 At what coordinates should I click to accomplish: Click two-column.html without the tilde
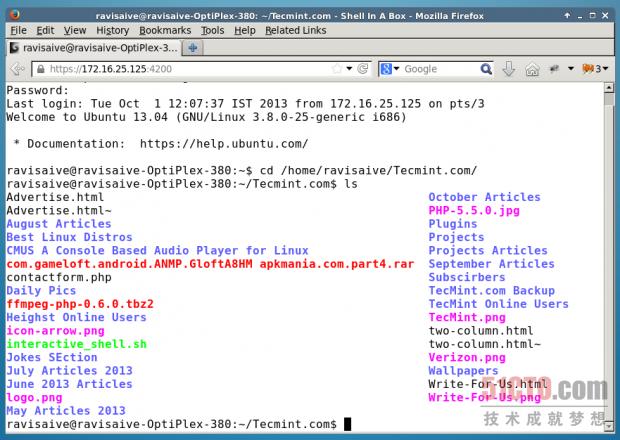(x=481, y=331)
